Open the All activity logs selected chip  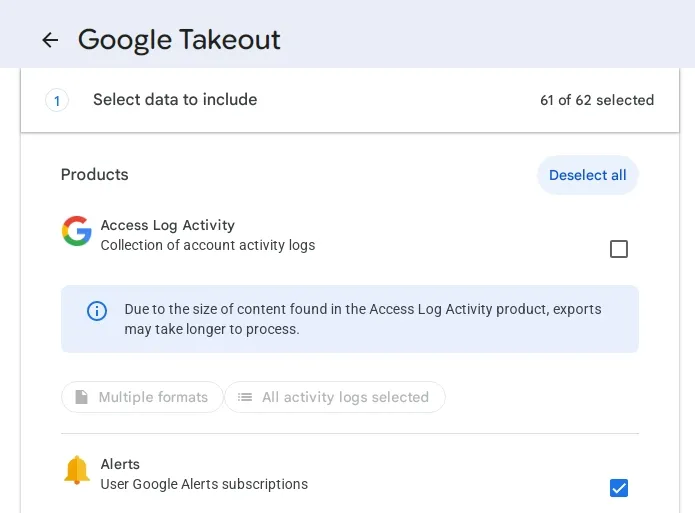coord(335,397)
